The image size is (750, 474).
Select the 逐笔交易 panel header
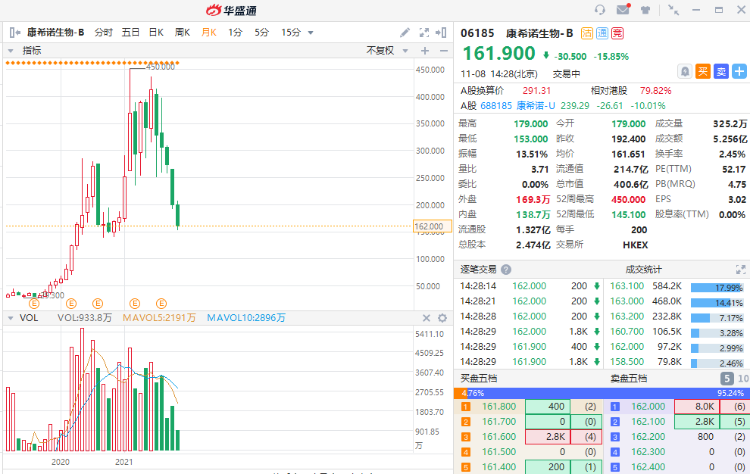pyautogui.click(x=478, y=269)
